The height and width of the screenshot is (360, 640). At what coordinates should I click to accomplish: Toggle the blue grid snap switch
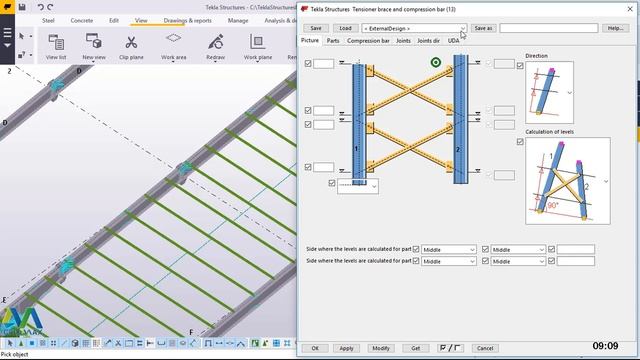tap(276, 343)
